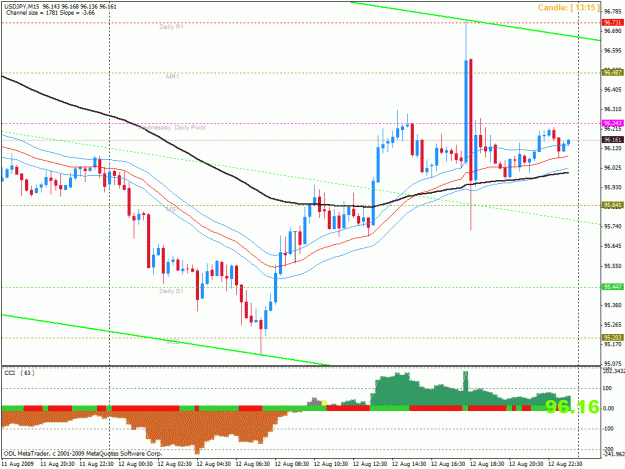Click the '11 Aug 2009' time axis label
This screenshot has height=469, width=625.
[18, 464]
